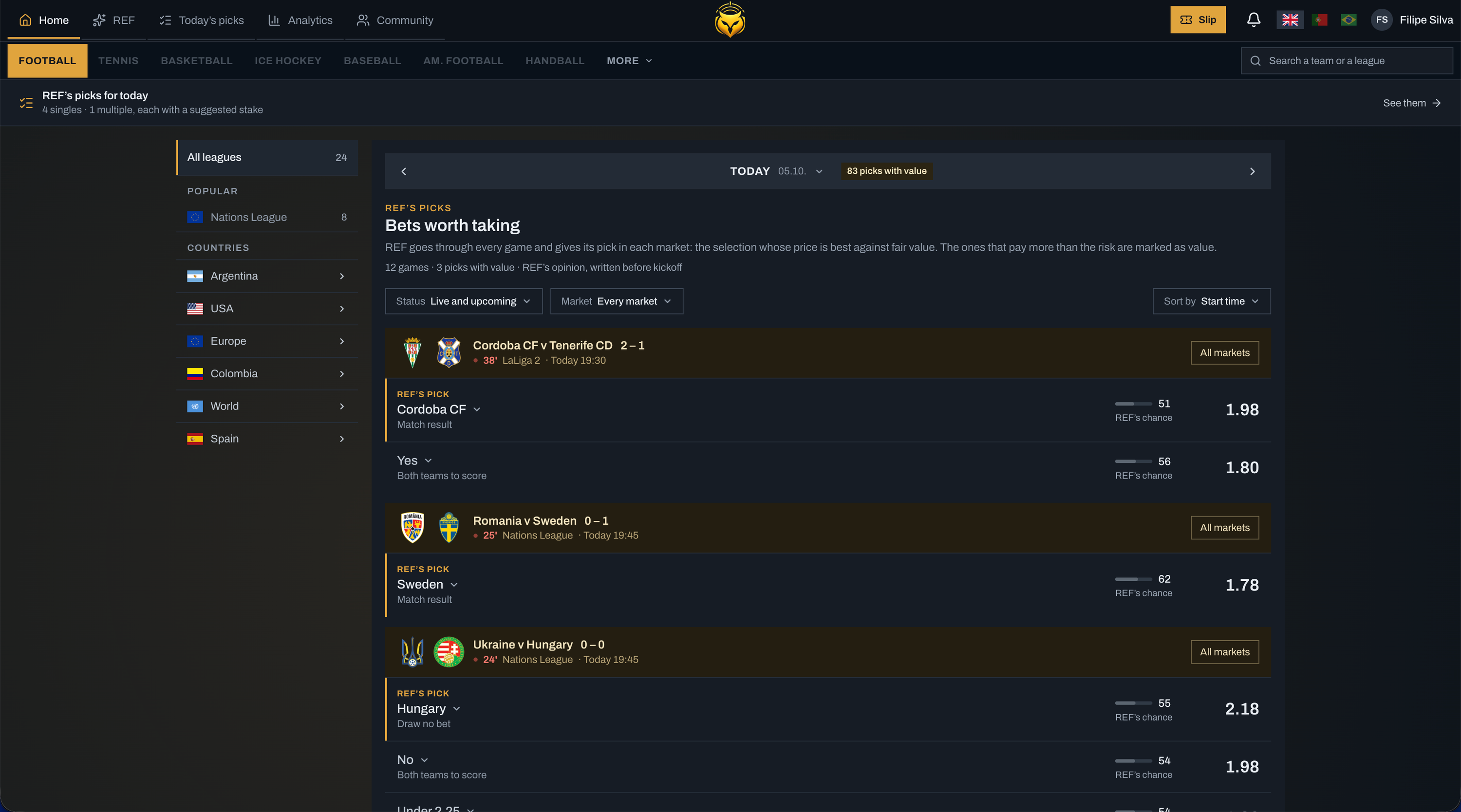Click the Tenerife CD crest
The image size is (1461, 812).
(x=449, y=352)
